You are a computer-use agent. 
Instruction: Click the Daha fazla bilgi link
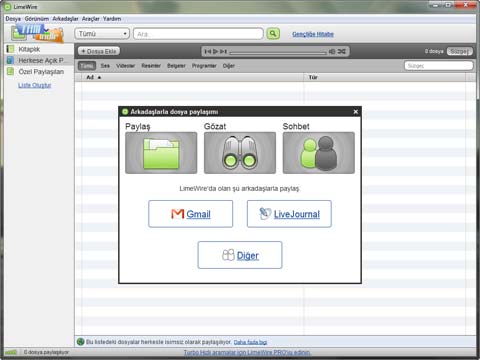tap(250, 342)
